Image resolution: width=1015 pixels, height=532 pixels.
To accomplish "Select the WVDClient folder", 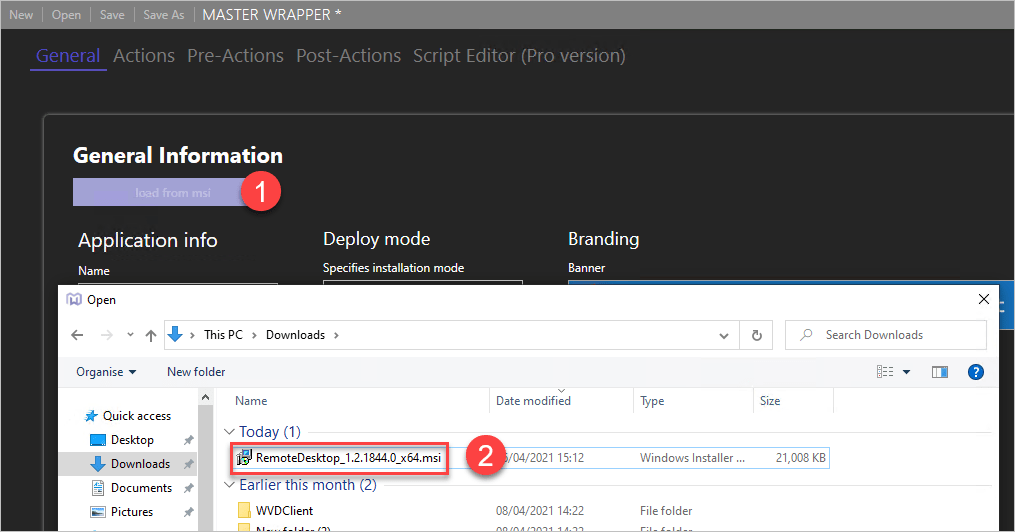I will click(x=284, y=511).
